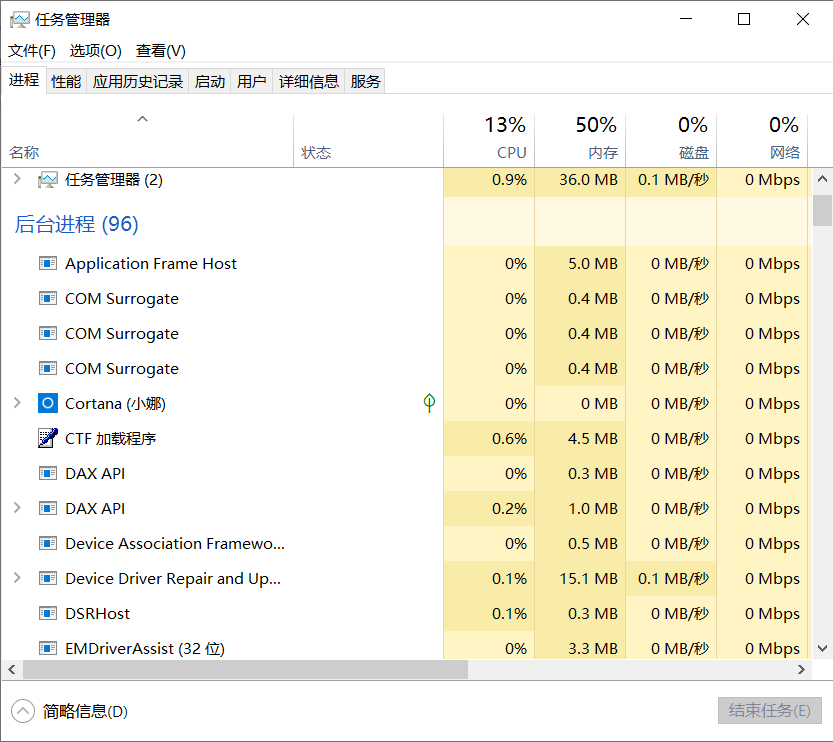Select the DSRHost process name
This screenshot has height=742, width=833.
point(97,613)
